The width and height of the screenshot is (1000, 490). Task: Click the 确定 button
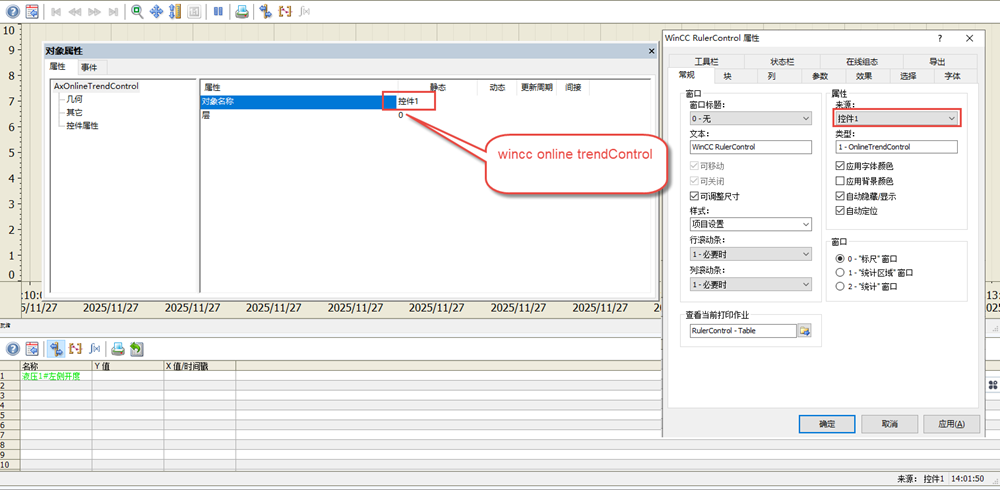pos(826,423)
